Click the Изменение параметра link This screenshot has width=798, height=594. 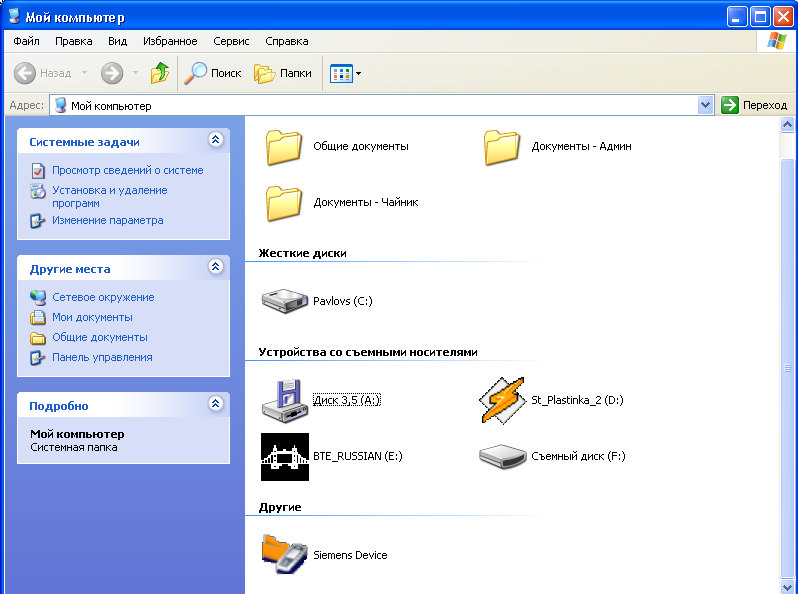point(108,220)
